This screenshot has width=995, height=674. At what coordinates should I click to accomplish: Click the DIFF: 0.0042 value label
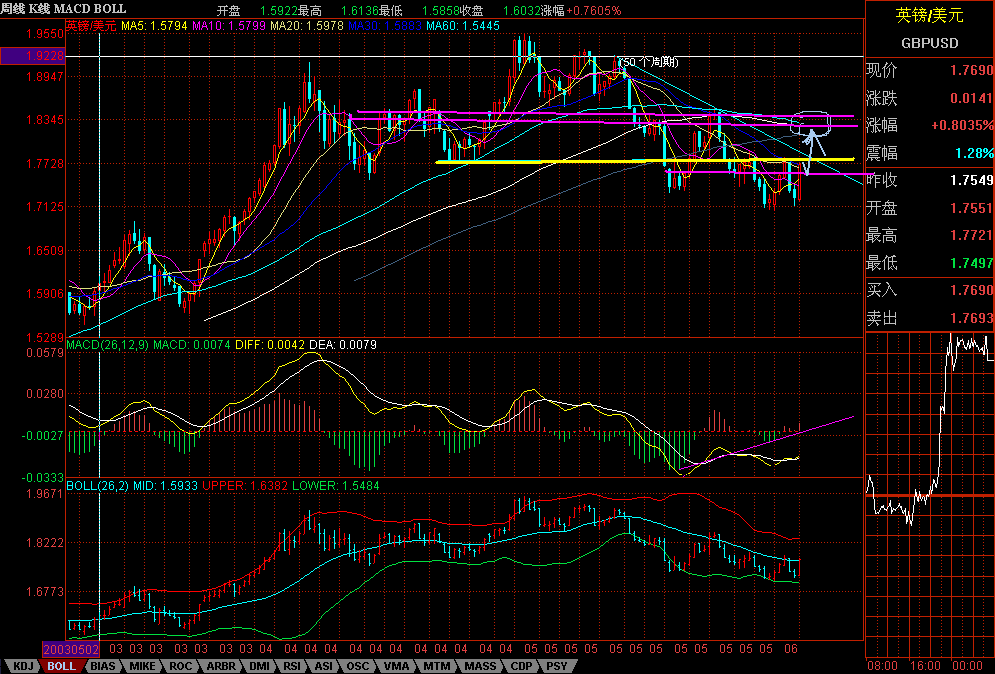[270, 345]
